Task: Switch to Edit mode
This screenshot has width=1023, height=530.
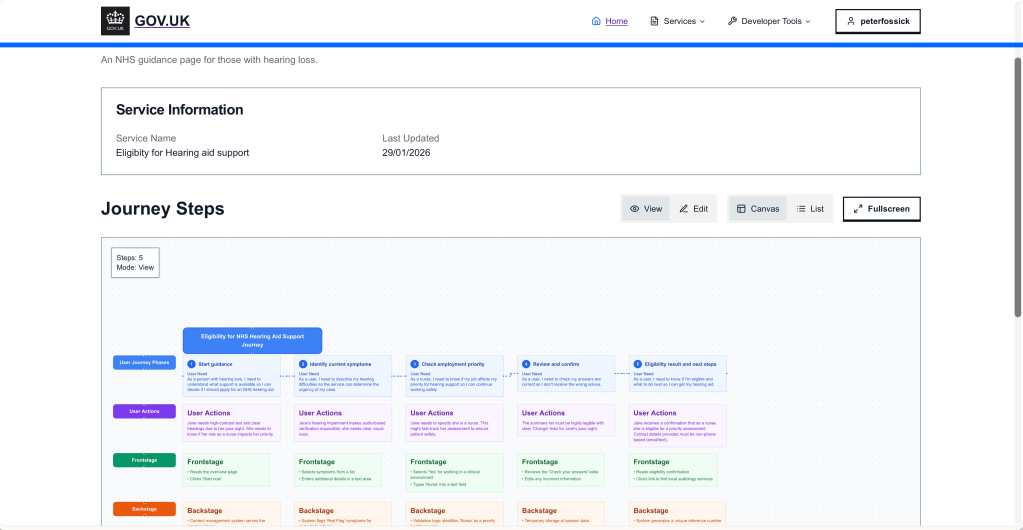Action: pyautogui.click(x=693, y=209)
